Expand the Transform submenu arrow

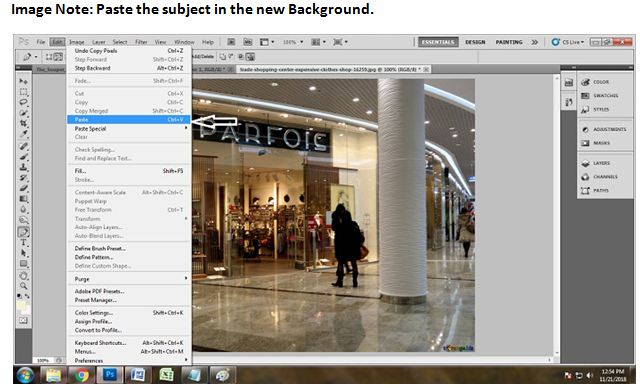[187, 219]
